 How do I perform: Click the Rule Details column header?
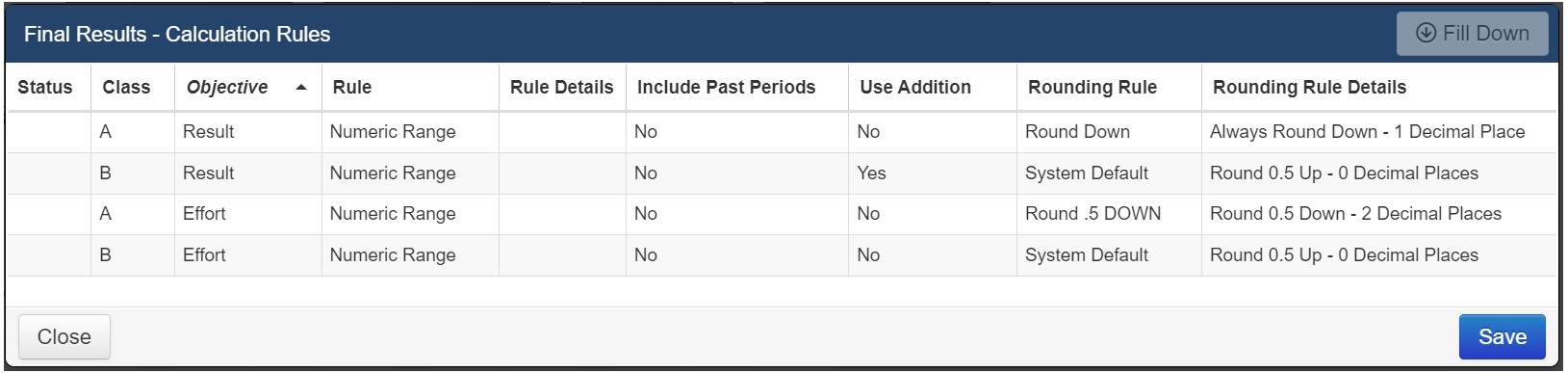pyautogui.click(x=561, y=88)
